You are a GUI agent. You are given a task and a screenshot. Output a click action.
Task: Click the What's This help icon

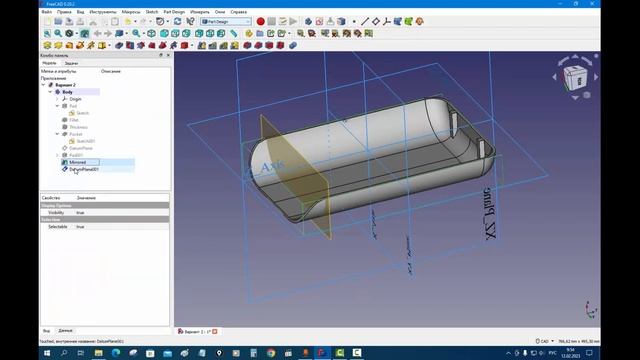click(x=190, y=22)
